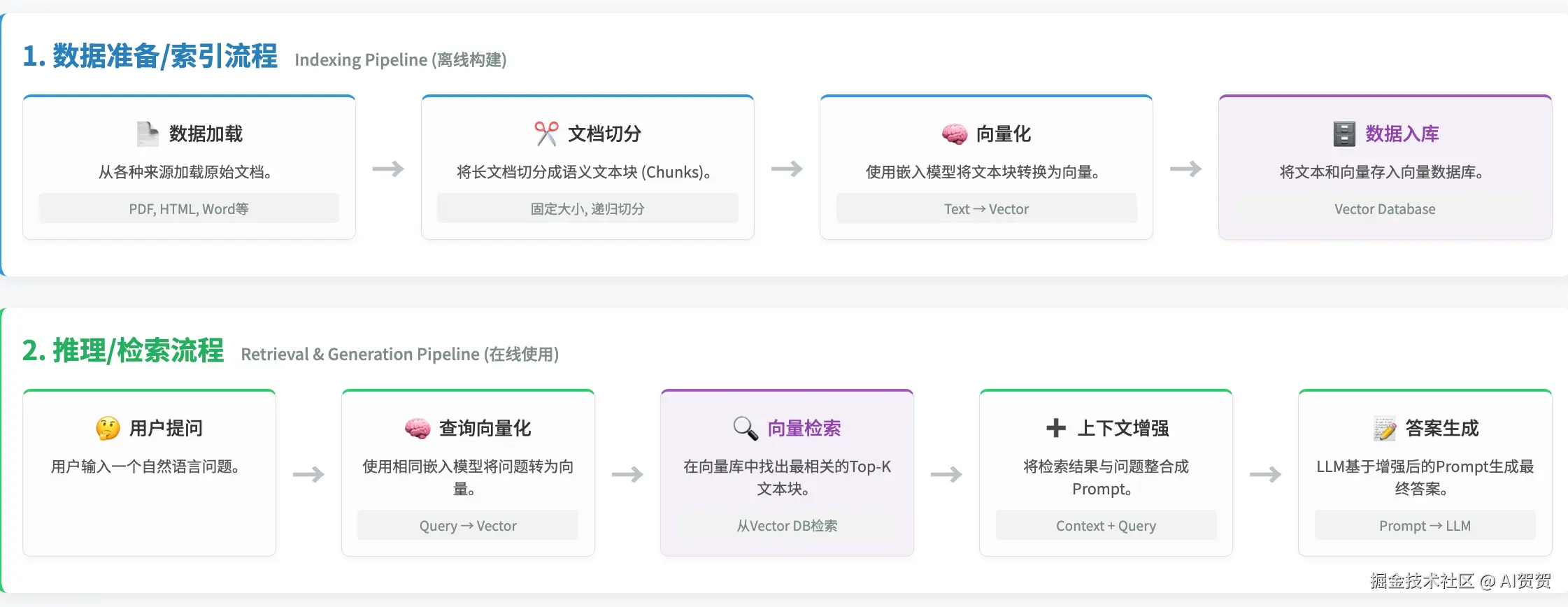1568x607 pixels.
Task: Click the 'PDF, HTML, Word等' tag
Action: [189, 208]
